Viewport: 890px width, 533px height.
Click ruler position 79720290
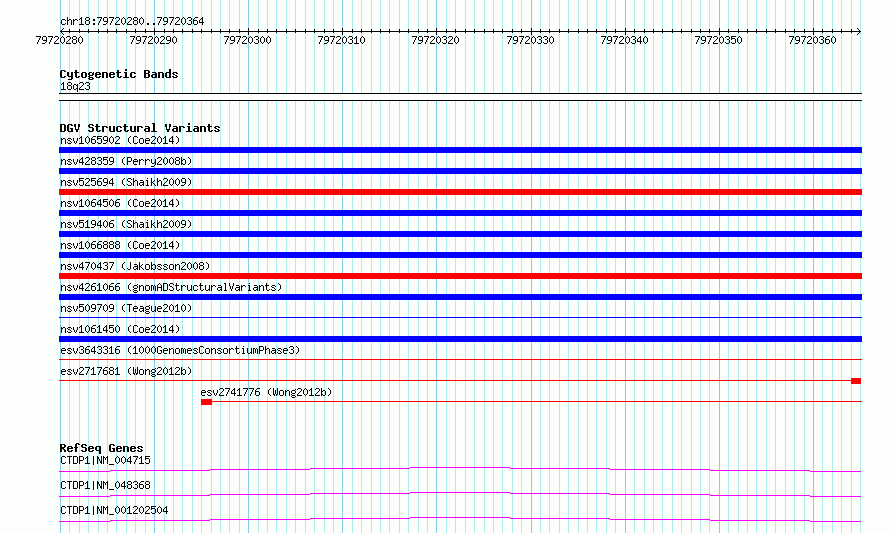153,40
